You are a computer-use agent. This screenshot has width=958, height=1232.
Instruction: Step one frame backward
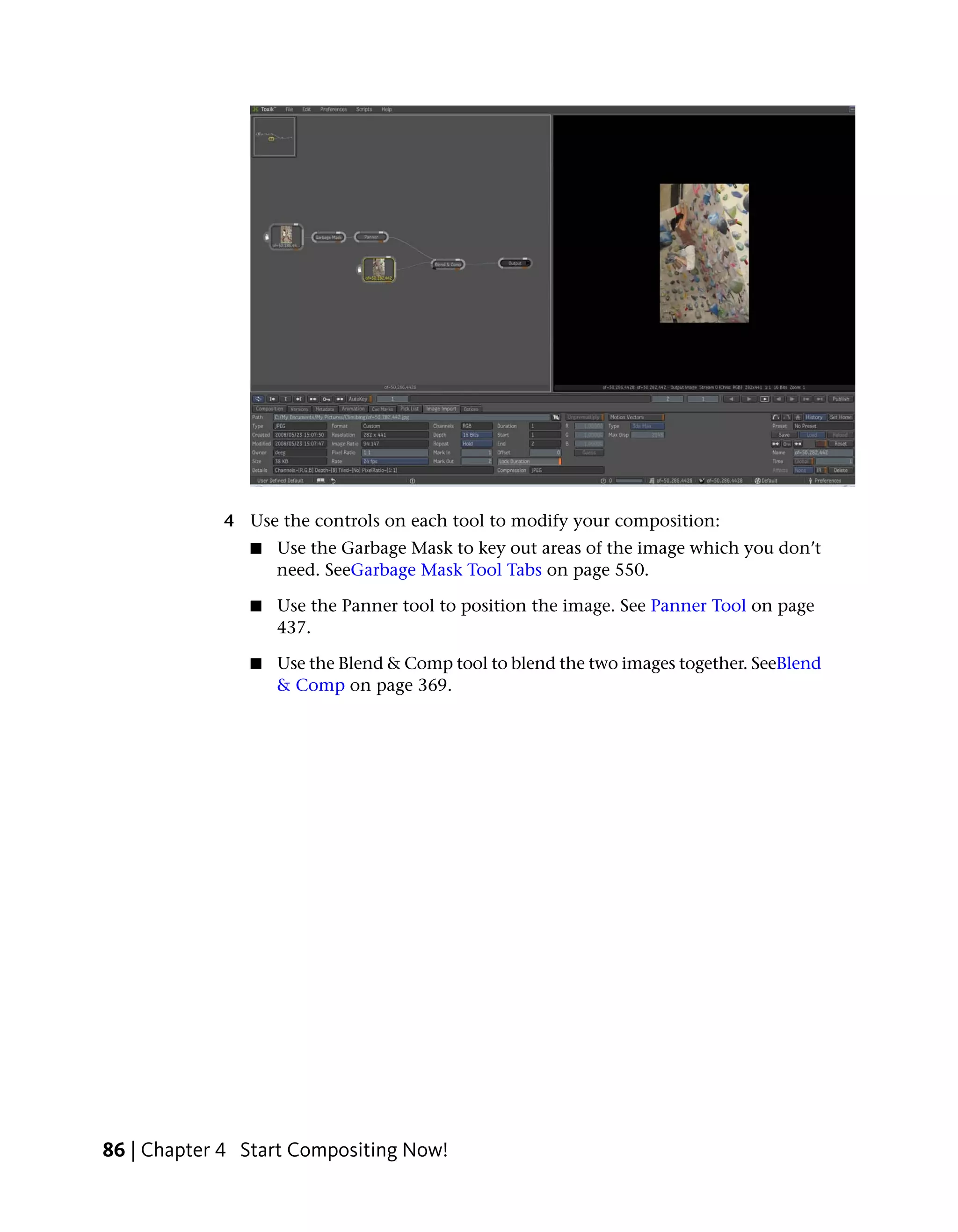tap(779, 399)
